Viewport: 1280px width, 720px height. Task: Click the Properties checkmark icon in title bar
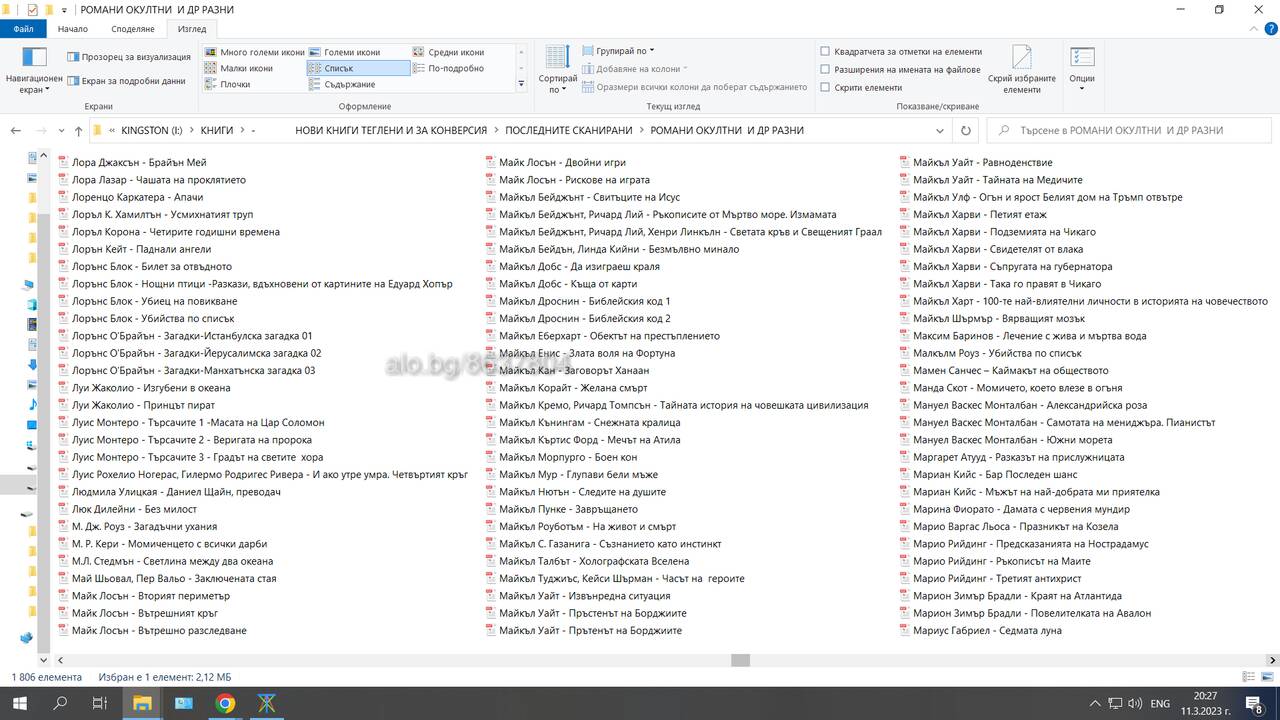click(31, 10)
